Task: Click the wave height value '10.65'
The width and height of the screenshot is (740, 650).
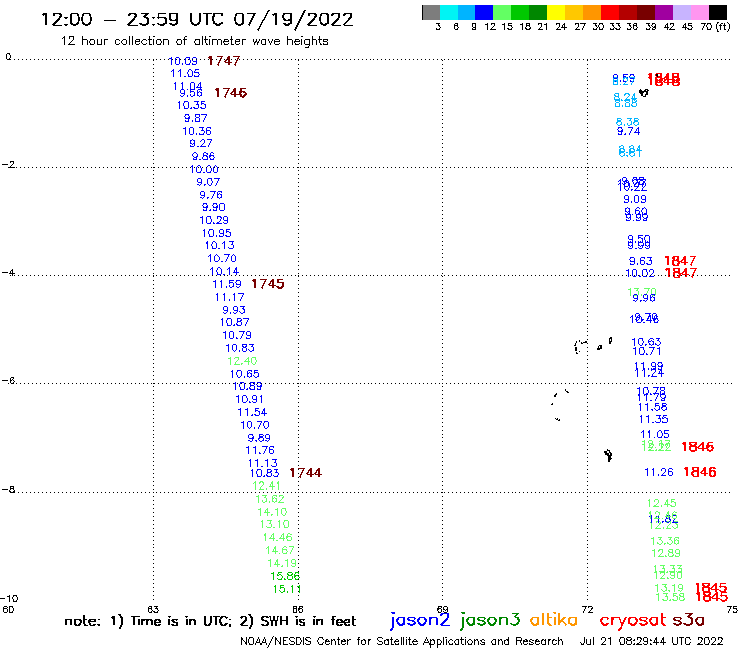Action: coord(244,374)
